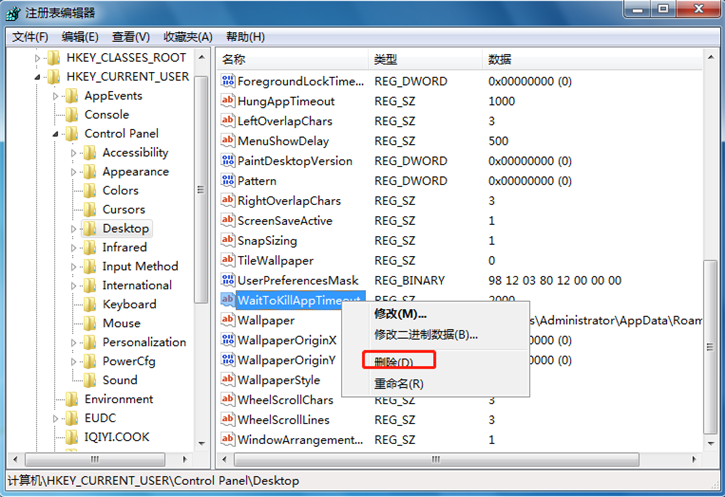This screenshot has height=497, width=725.
Task: Expand the Appearance key arrow
Action: (74, 172)
